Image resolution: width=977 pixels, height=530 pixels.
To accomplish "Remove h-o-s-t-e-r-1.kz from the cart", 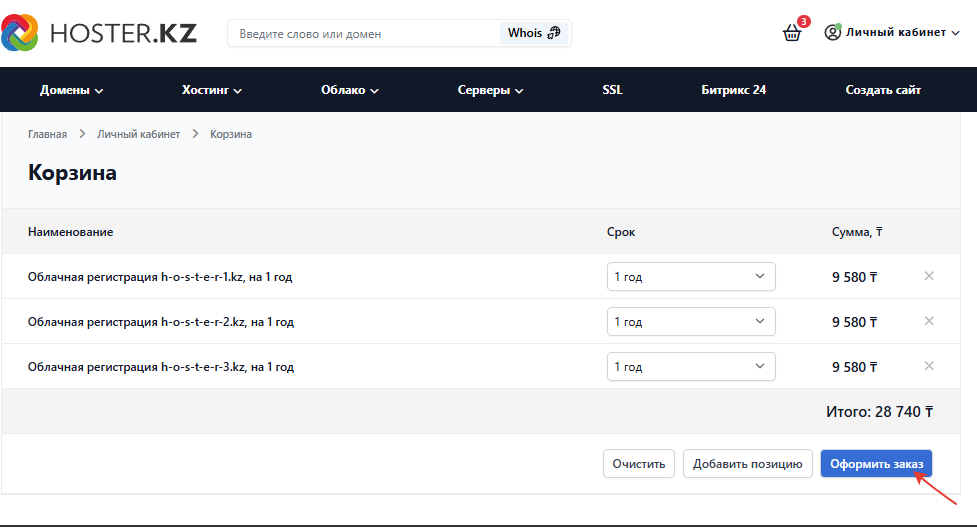I will (x=928, y=276).
